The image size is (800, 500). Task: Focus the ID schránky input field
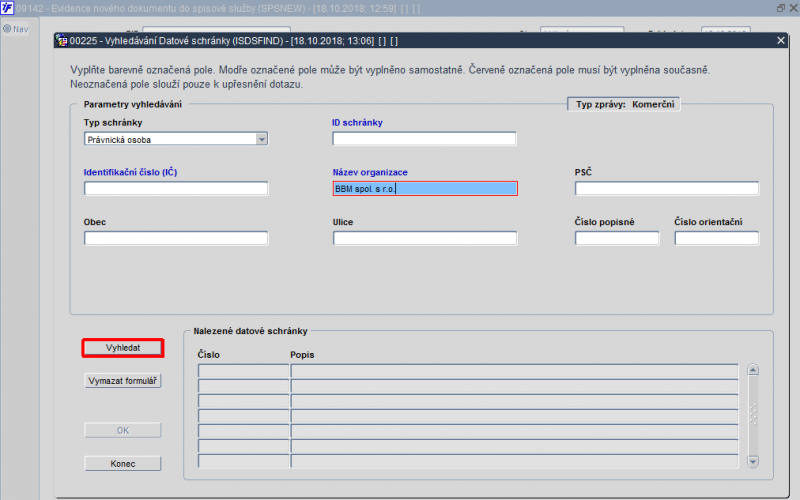424,139
